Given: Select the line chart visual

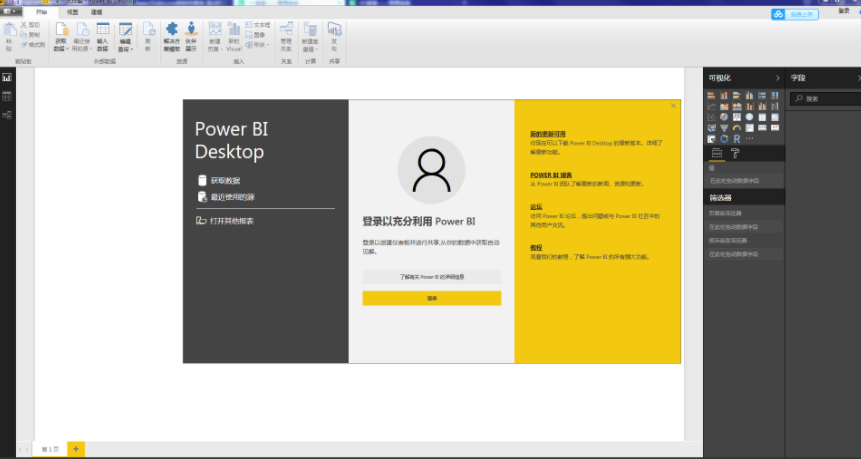Looking at the screenshot, I should [711, 106].
